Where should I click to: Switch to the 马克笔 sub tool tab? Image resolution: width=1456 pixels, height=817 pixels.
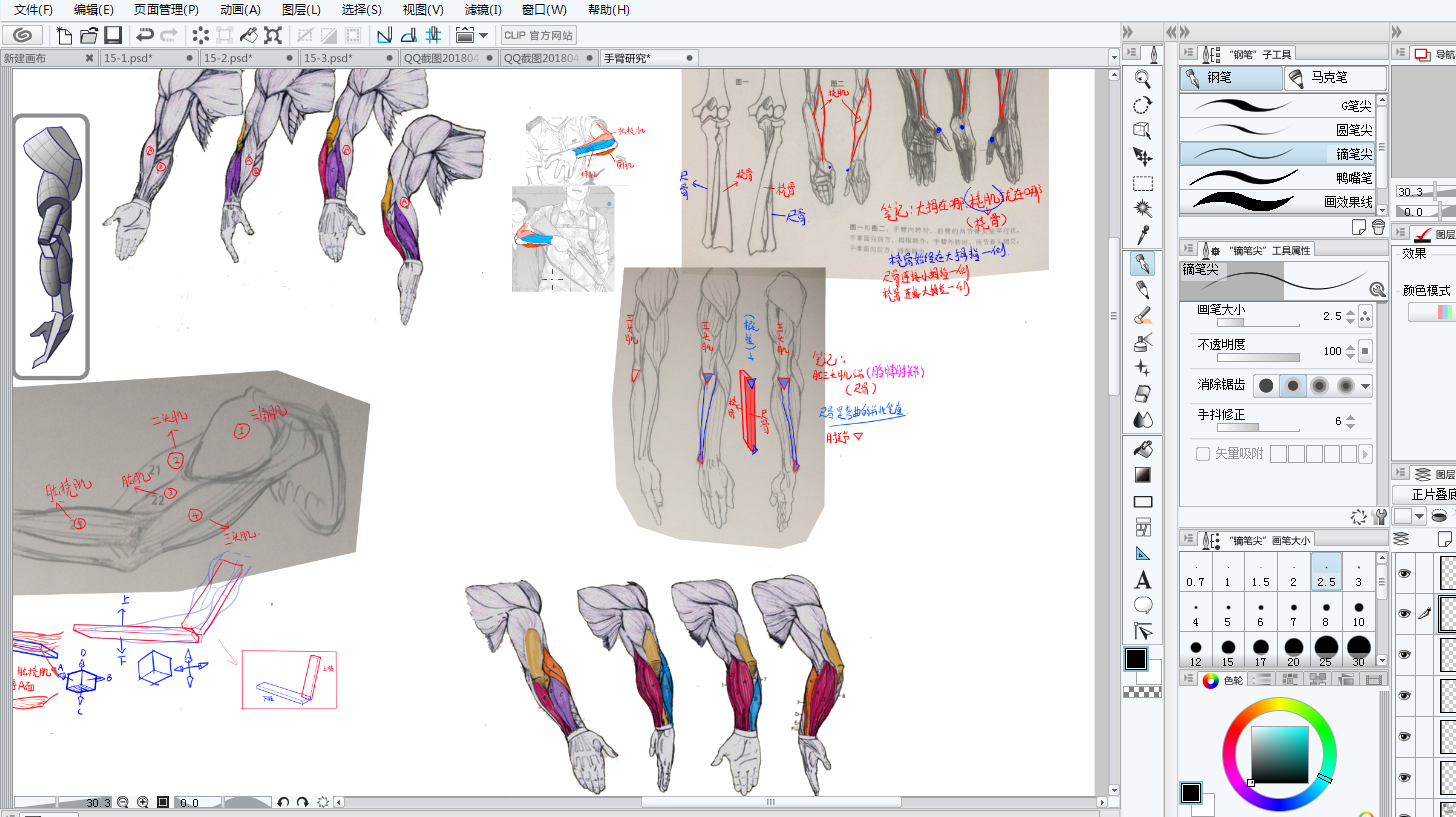(x=1335, y=77)
